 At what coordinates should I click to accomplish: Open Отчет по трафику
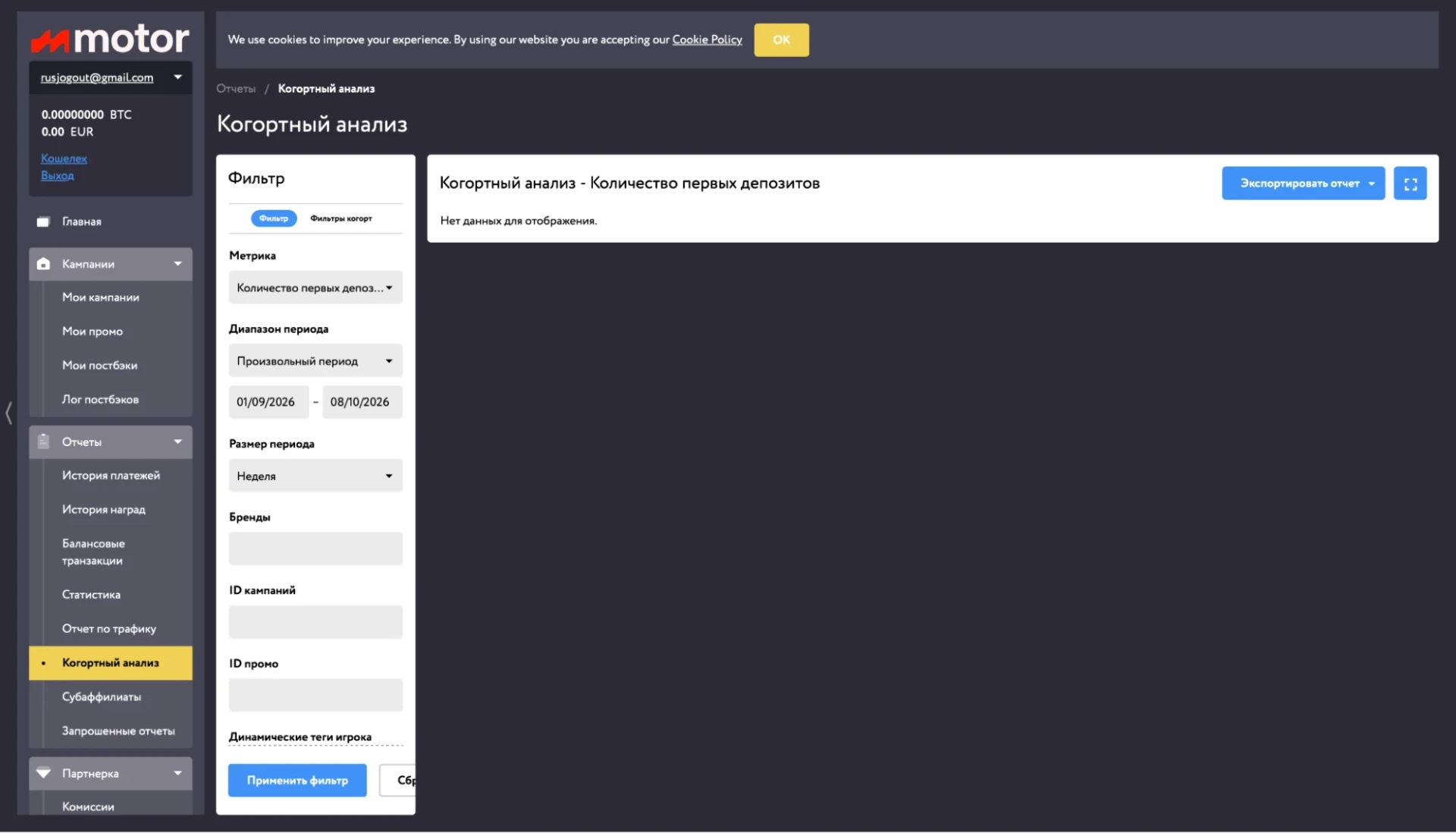click(x=109, y=629)
